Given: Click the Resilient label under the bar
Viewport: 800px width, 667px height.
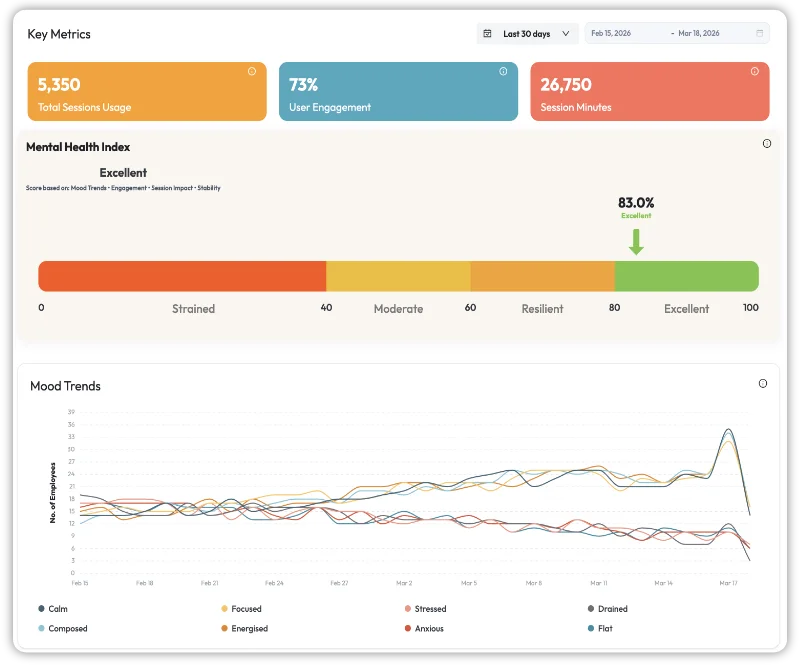Looking at the screenshot, I should click(542, 309).
